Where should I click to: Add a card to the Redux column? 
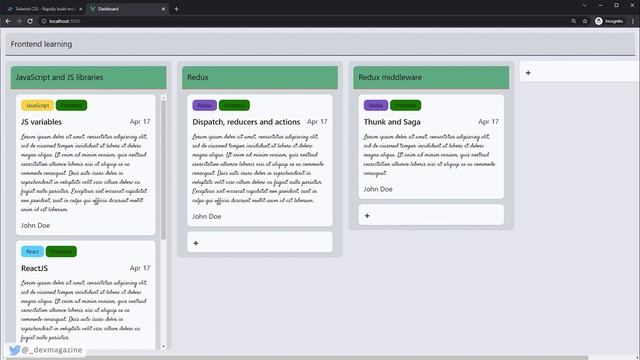(x=260, y=242)
